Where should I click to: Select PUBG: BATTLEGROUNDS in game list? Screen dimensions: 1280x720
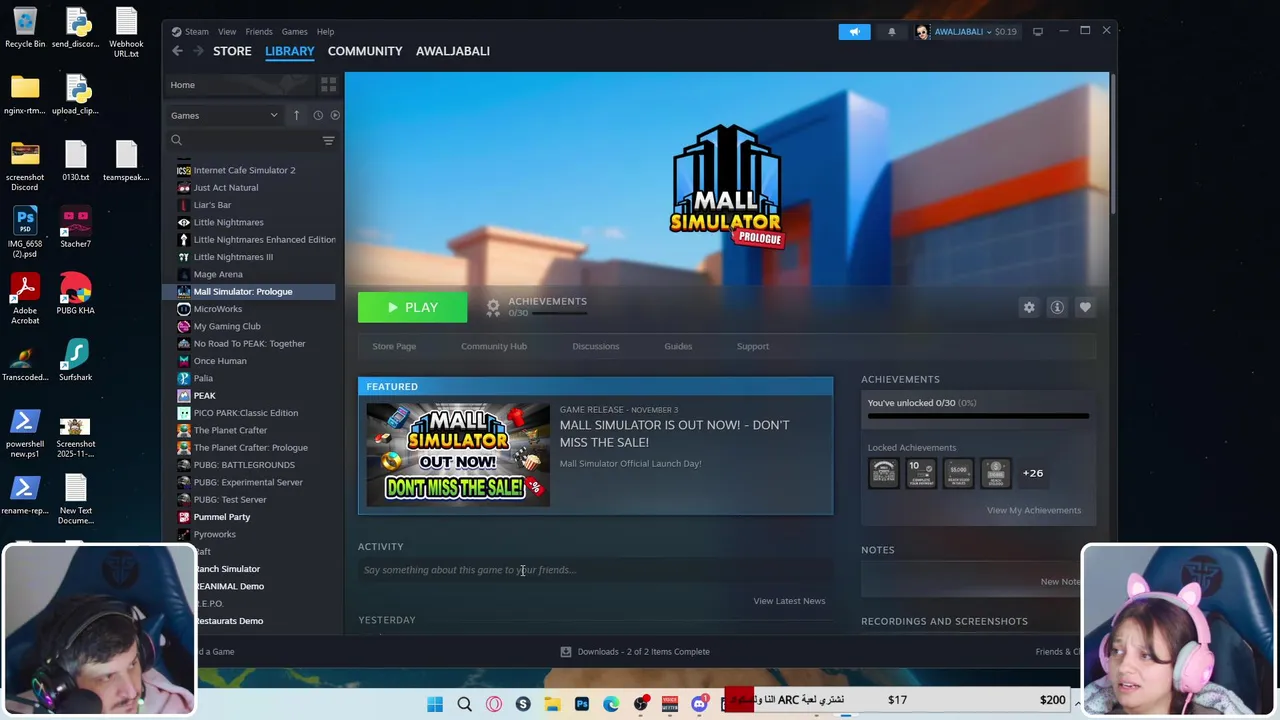244,465
